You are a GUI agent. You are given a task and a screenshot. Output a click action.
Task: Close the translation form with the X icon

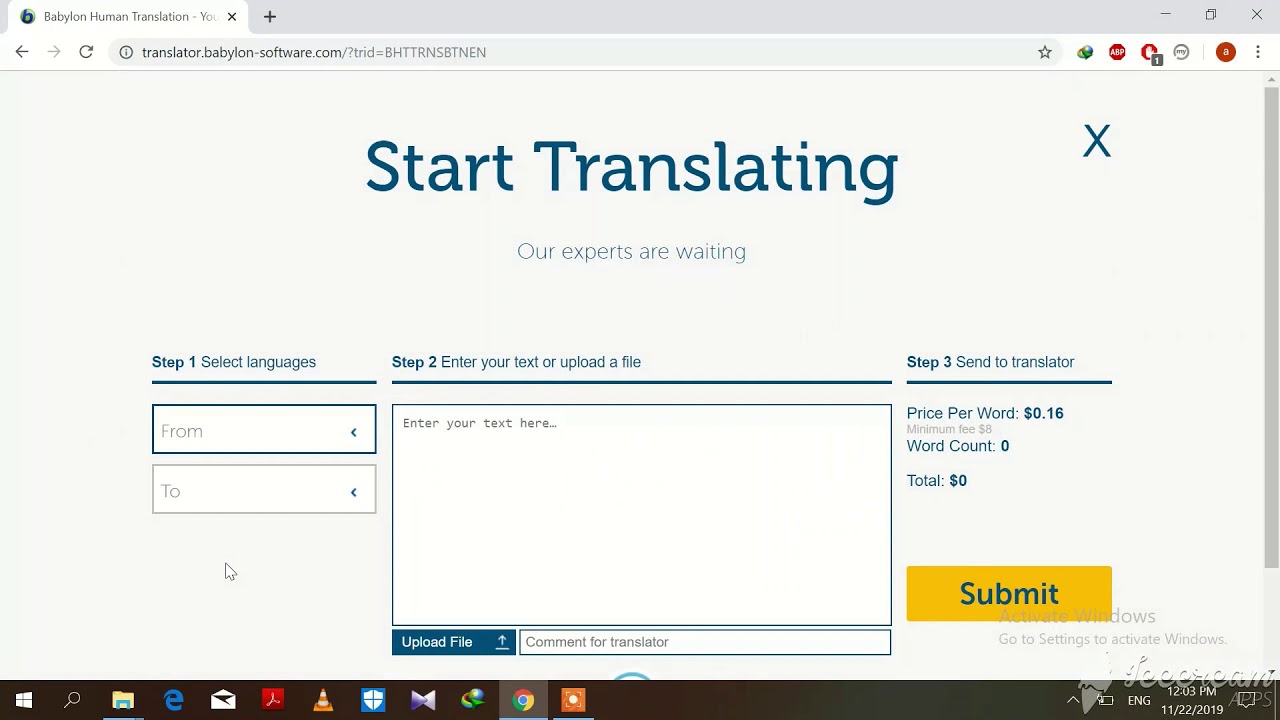[x=1096, y=142]
